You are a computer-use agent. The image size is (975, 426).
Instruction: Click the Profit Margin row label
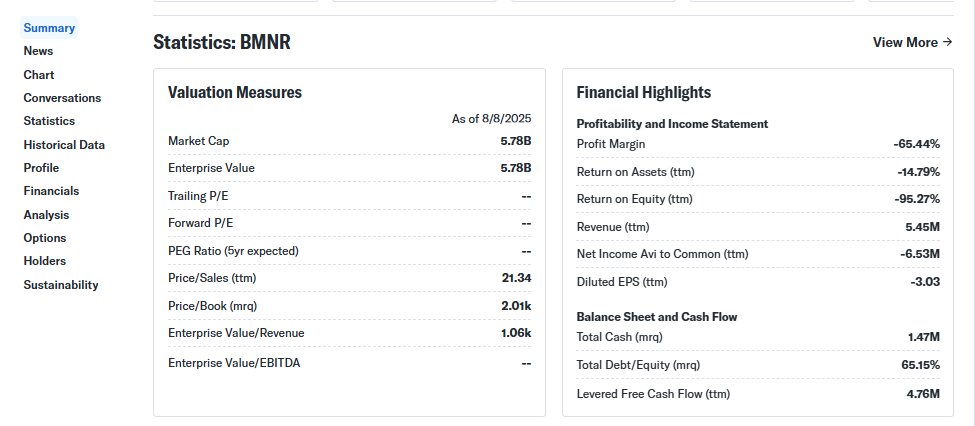point(610,144)
